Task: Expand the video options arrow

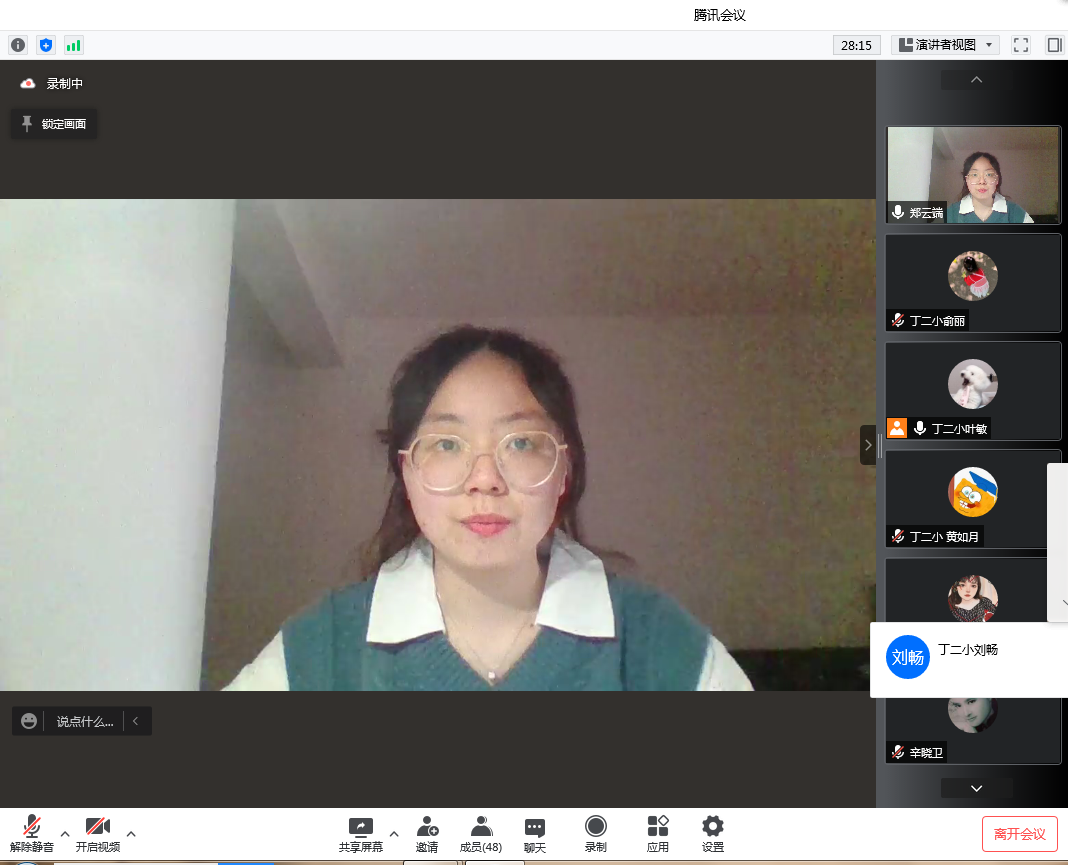Action: 131,833
